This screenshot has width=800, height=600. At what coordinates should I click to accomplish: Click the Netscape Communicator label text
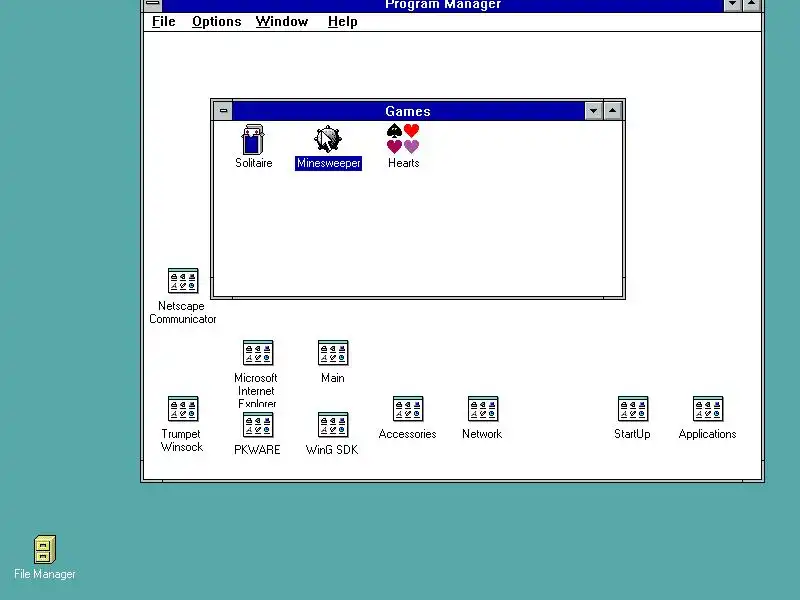[x=183, y=312]
